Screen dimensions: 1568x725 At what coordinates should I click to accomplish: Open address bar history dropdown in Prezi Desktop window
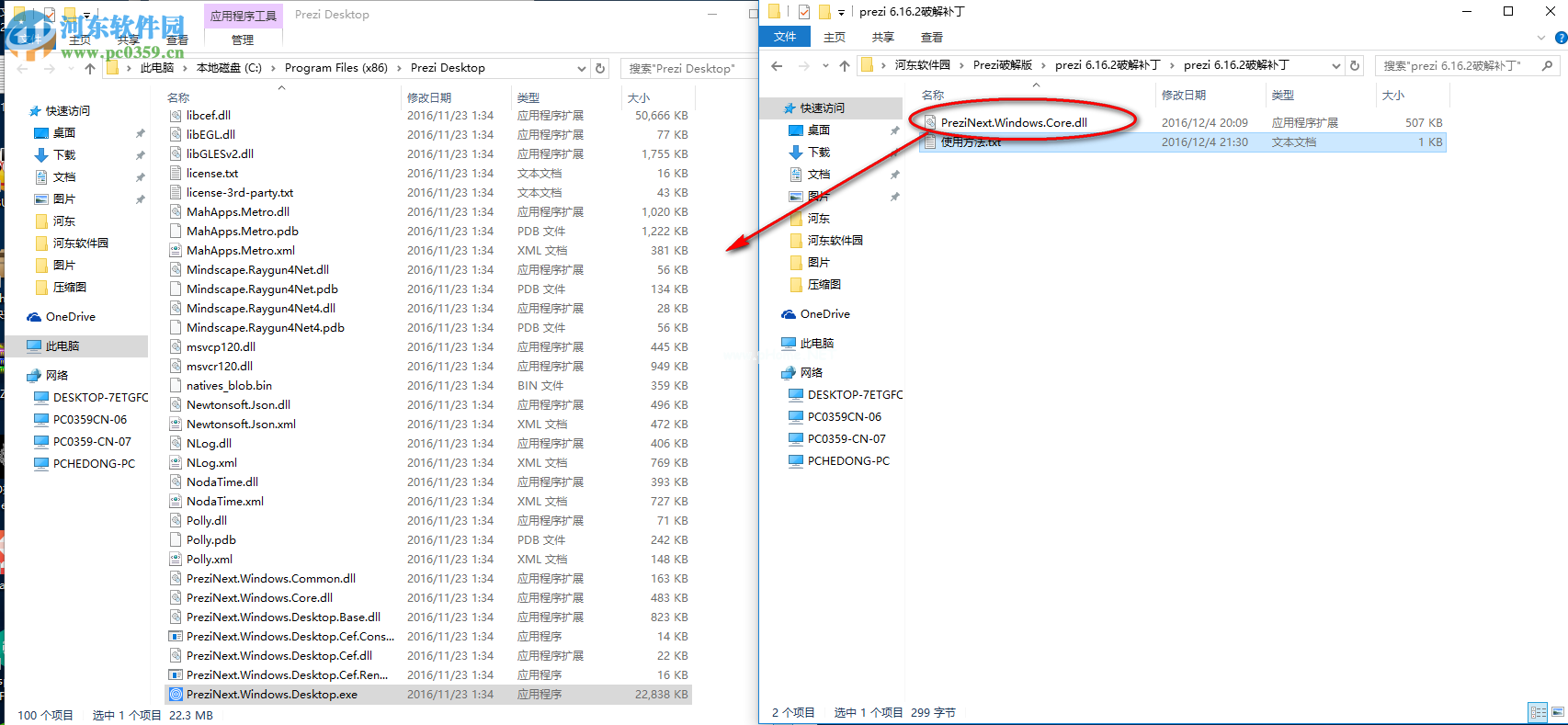pos(581,68)
